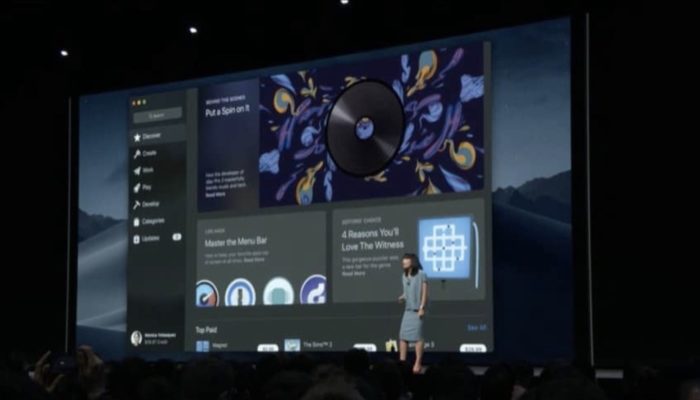The image size is (700, 400).
Task: Click the spinning vinyl record artwork
Action: [x=365, y=128]
